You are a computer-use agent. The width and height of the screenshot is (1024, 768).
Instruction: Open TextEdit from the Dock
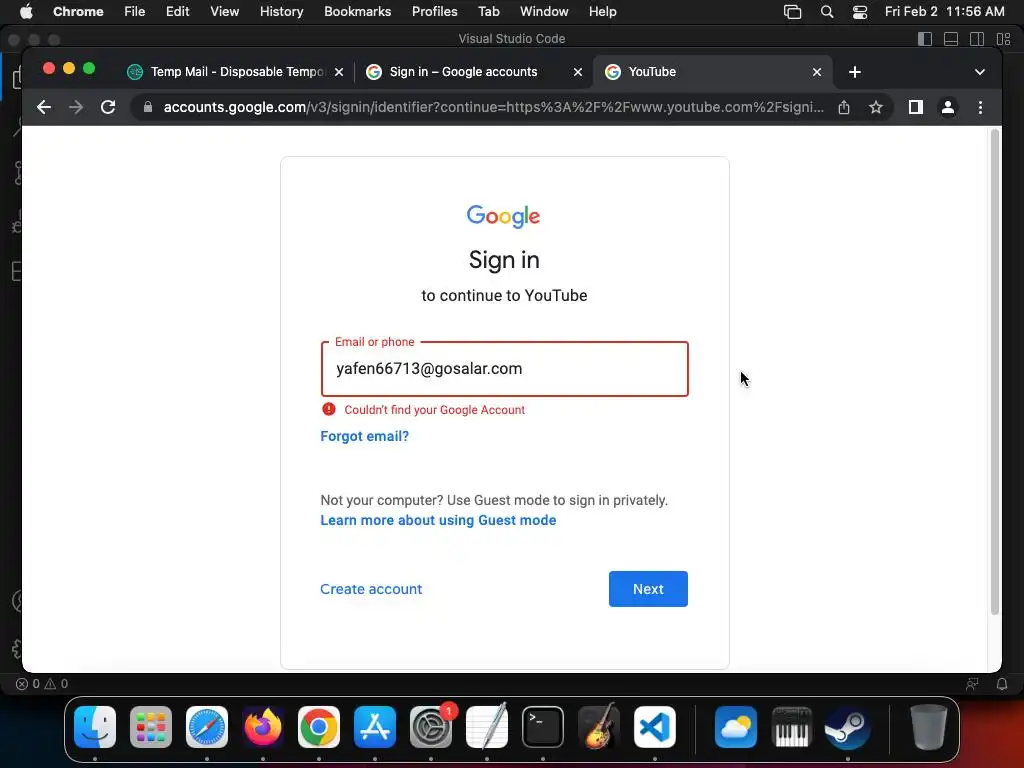tap(487, 727)
